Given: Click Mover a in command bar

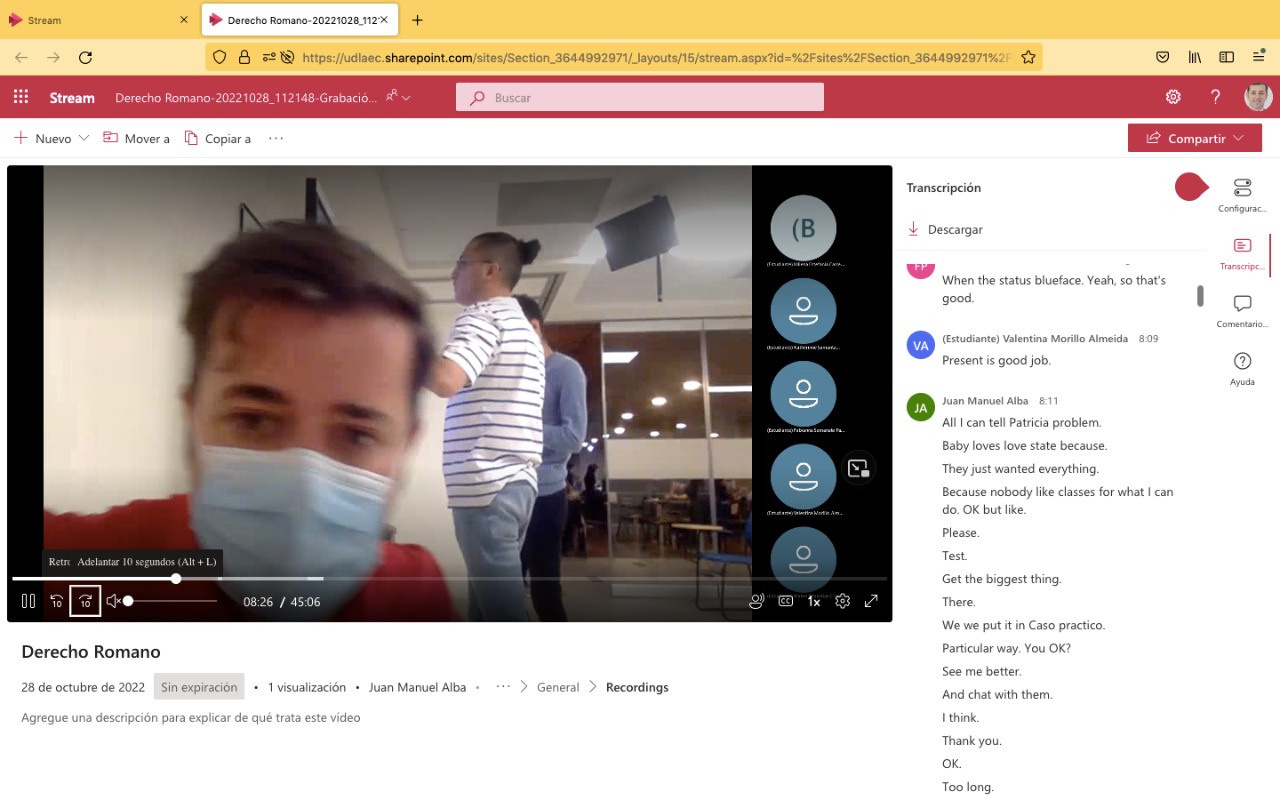Looking at the screenshot, I should tap(137, 138).
